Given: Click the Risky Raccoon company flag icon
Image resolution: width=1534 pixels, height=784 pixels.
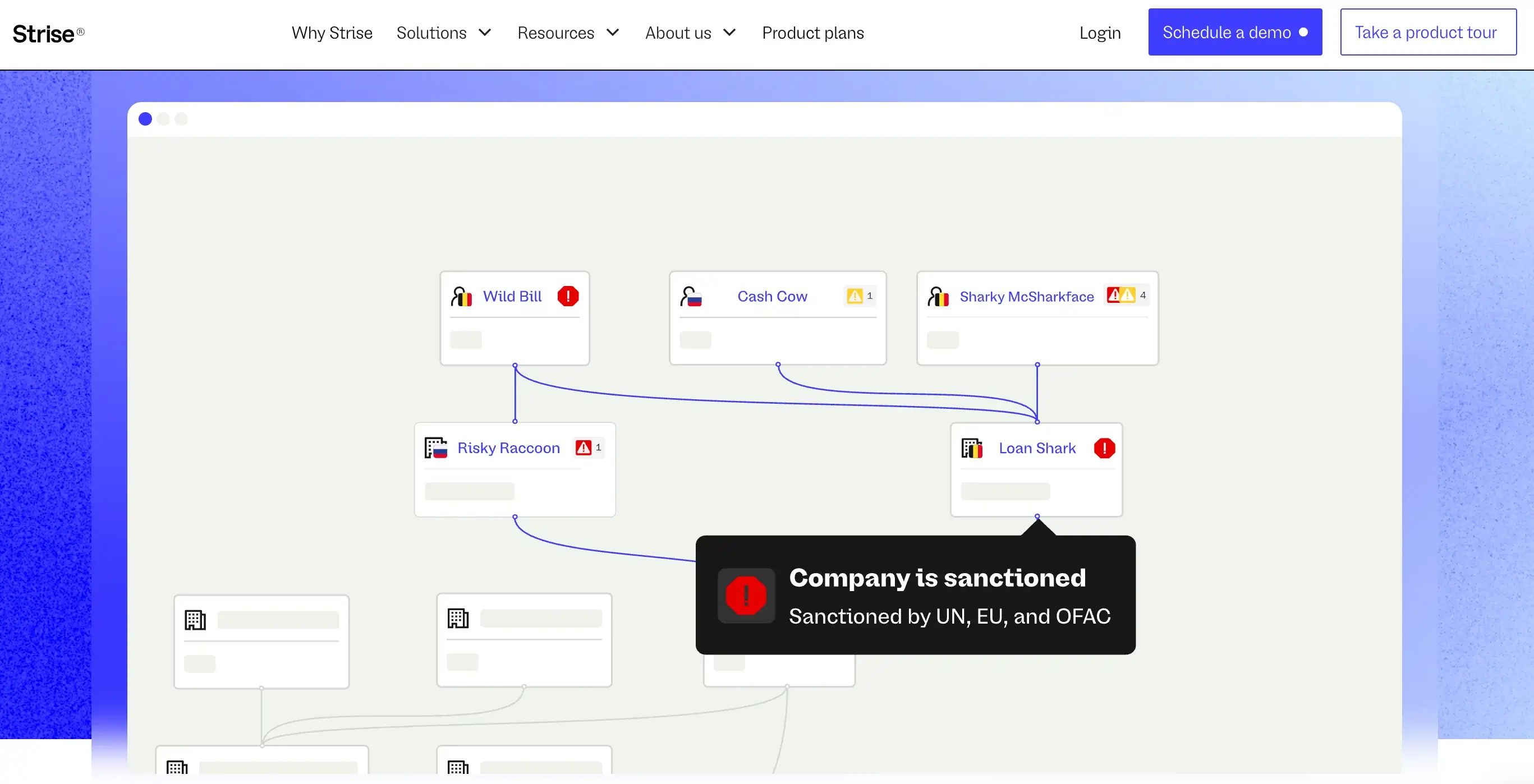Looking at the screenshot, I should pos(435,448).
